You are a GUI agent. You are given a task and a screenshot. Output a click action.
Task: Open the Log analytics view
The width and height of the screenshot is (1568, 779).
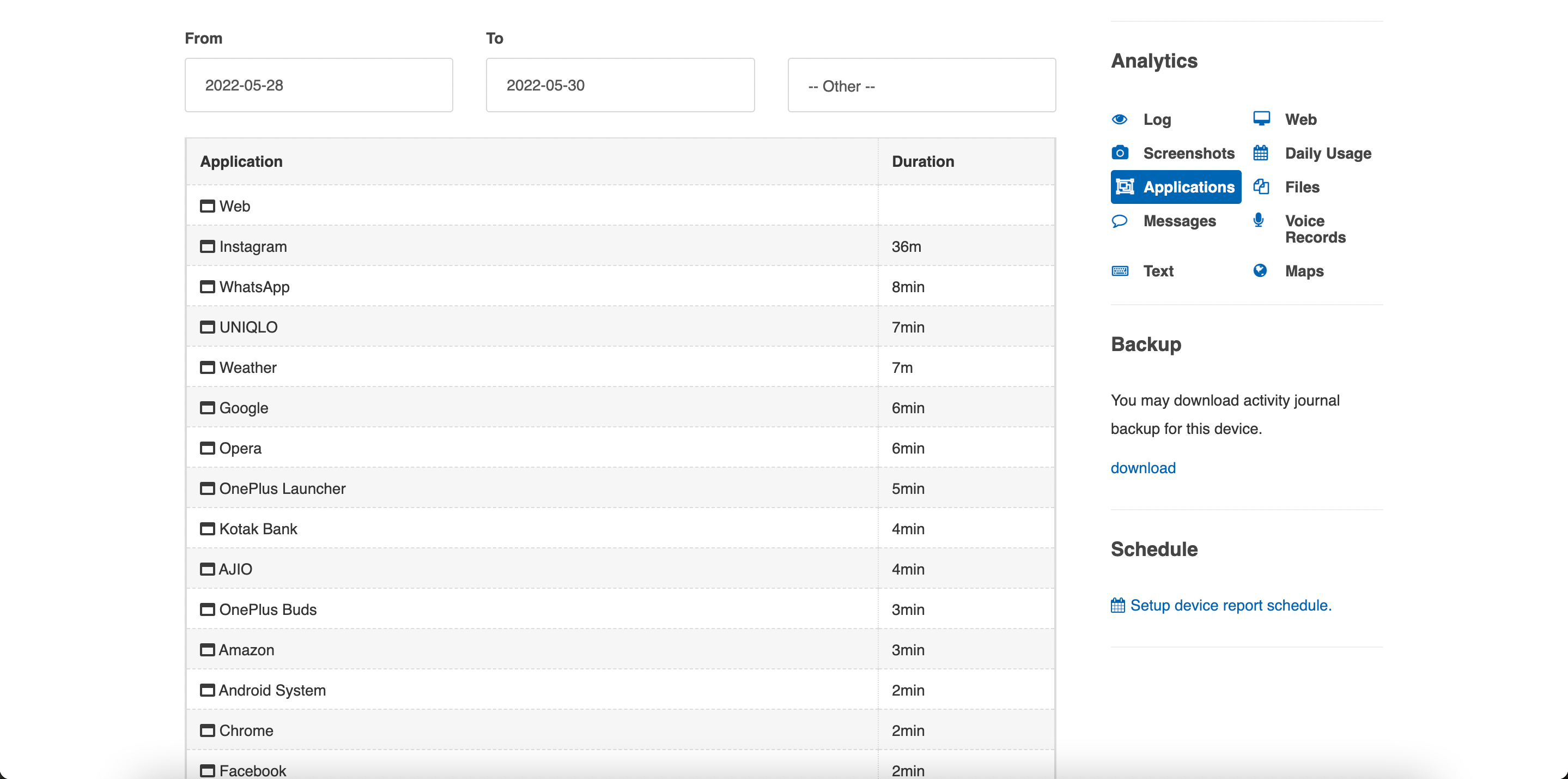(x=1155, y=118)
